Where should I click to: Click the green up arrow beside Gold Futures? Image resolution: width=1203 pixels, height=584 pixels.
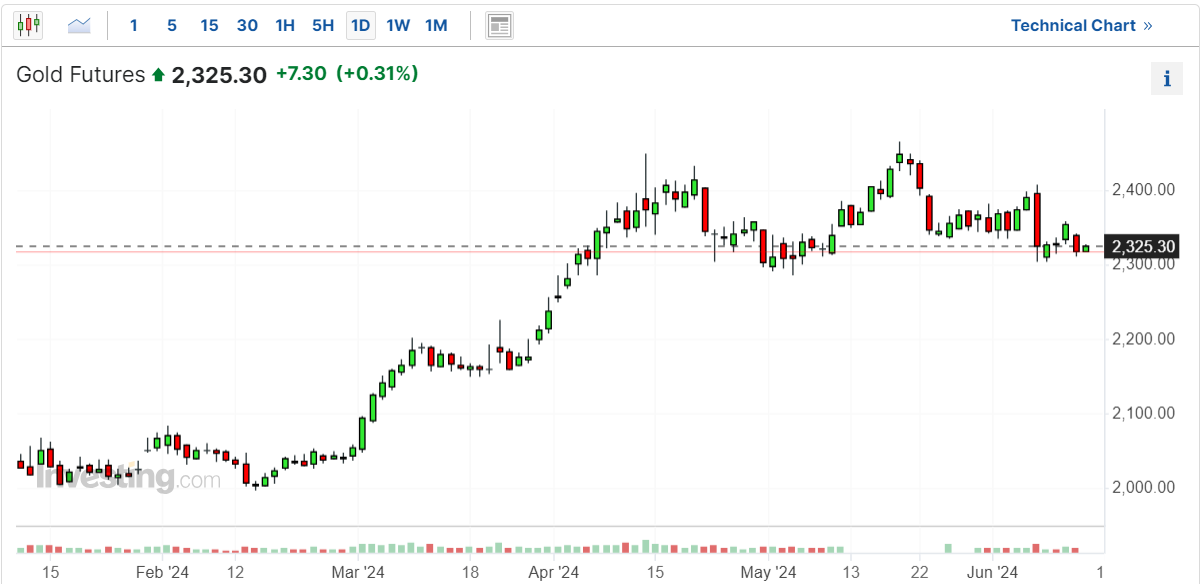pyautogui.click(x=158, y=74)
